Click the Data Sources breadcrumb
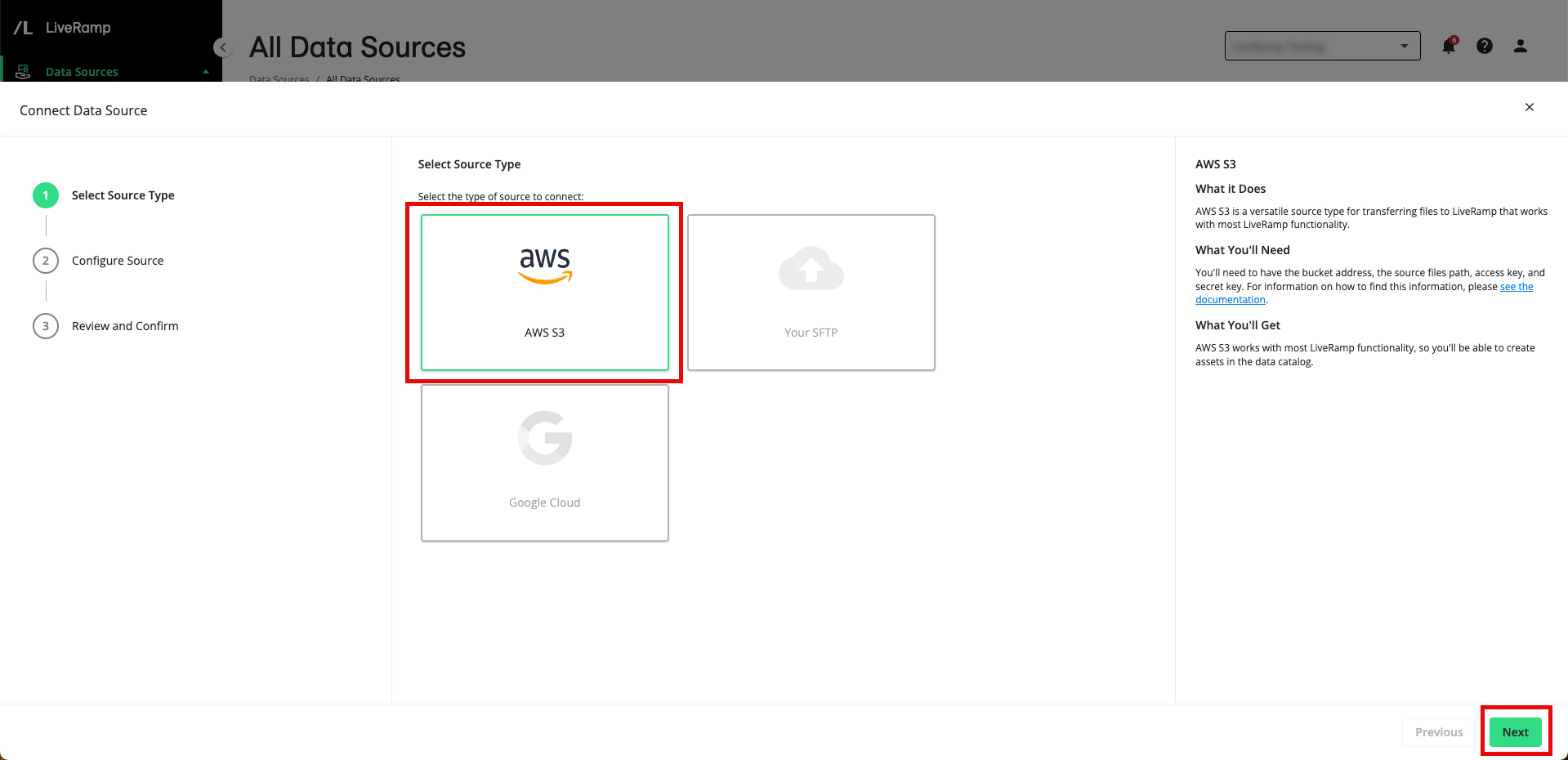 tap(279, 78)
